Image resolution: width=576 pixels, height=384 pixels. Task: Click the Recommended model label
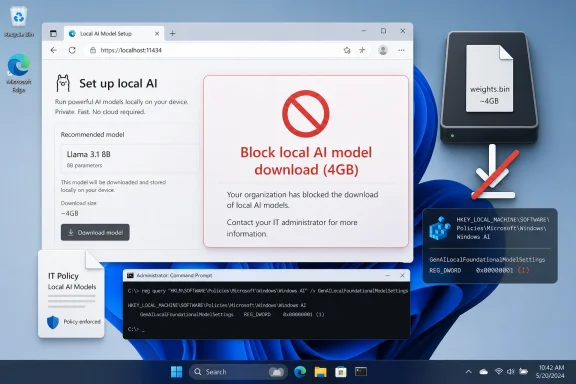coord(92,134)
